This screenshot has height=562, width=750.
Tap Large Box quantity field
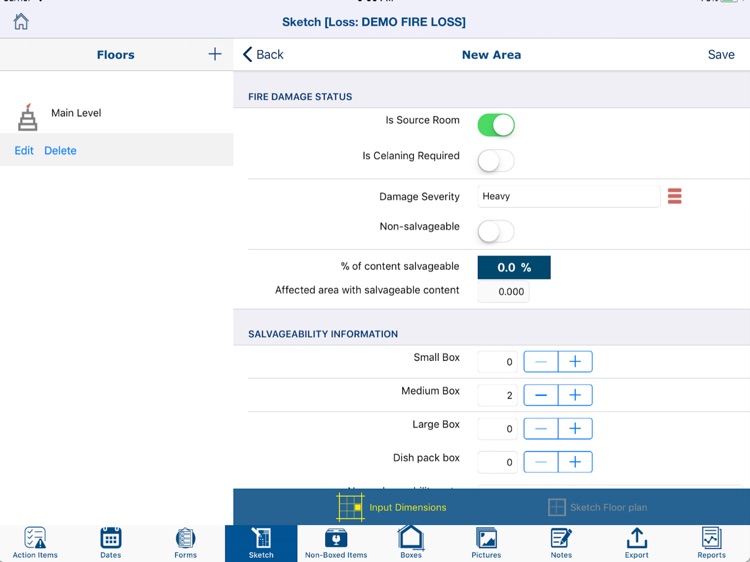click(497, 429)
